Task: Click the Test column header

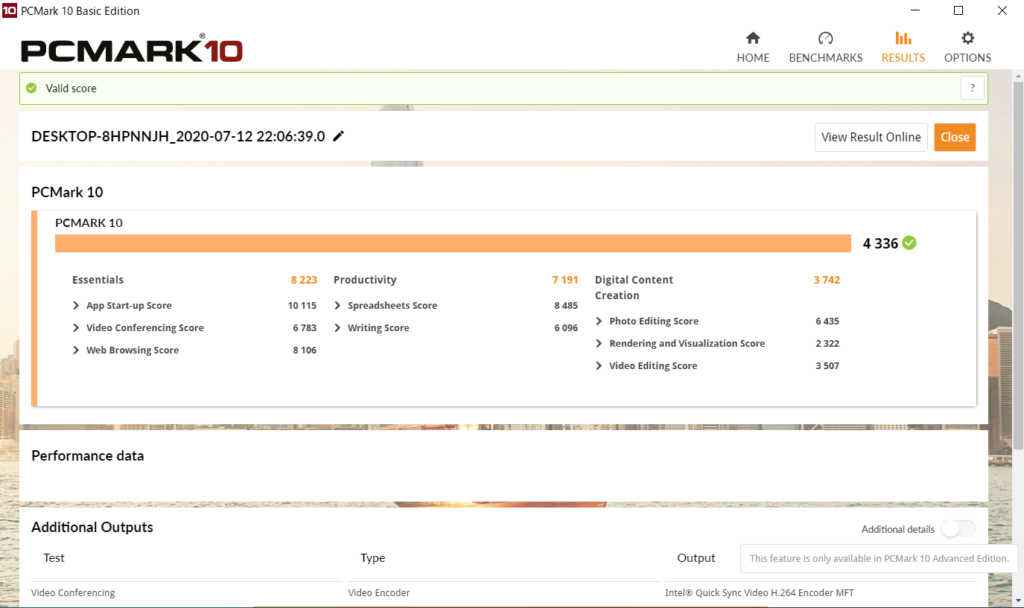Action: tap(54, 558)
